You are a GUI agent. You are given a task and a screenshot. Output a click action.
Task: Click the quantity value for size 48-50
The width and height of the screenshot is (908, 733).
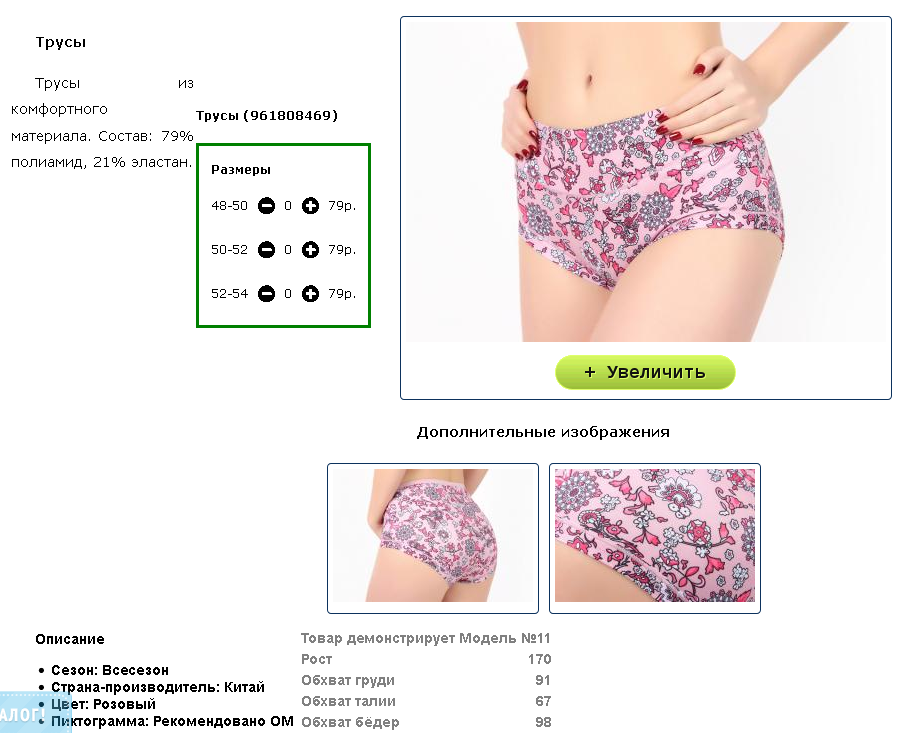pos(288,206)
